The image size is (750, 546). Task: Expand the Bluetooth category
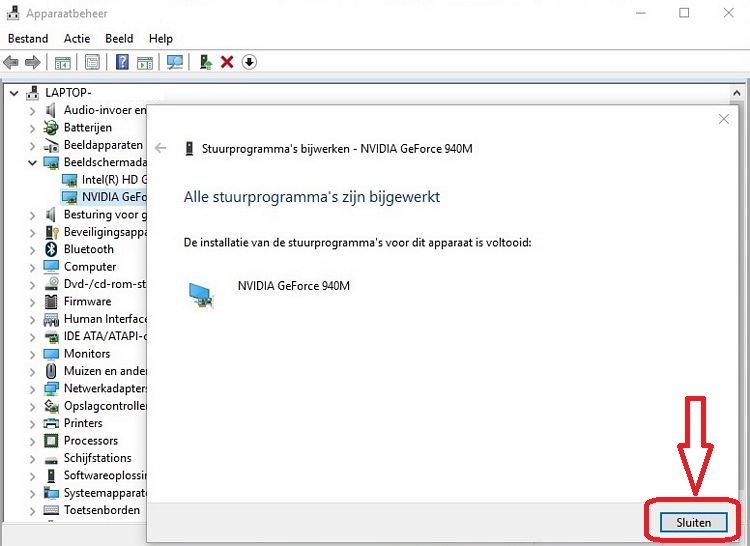click(32, 250)
